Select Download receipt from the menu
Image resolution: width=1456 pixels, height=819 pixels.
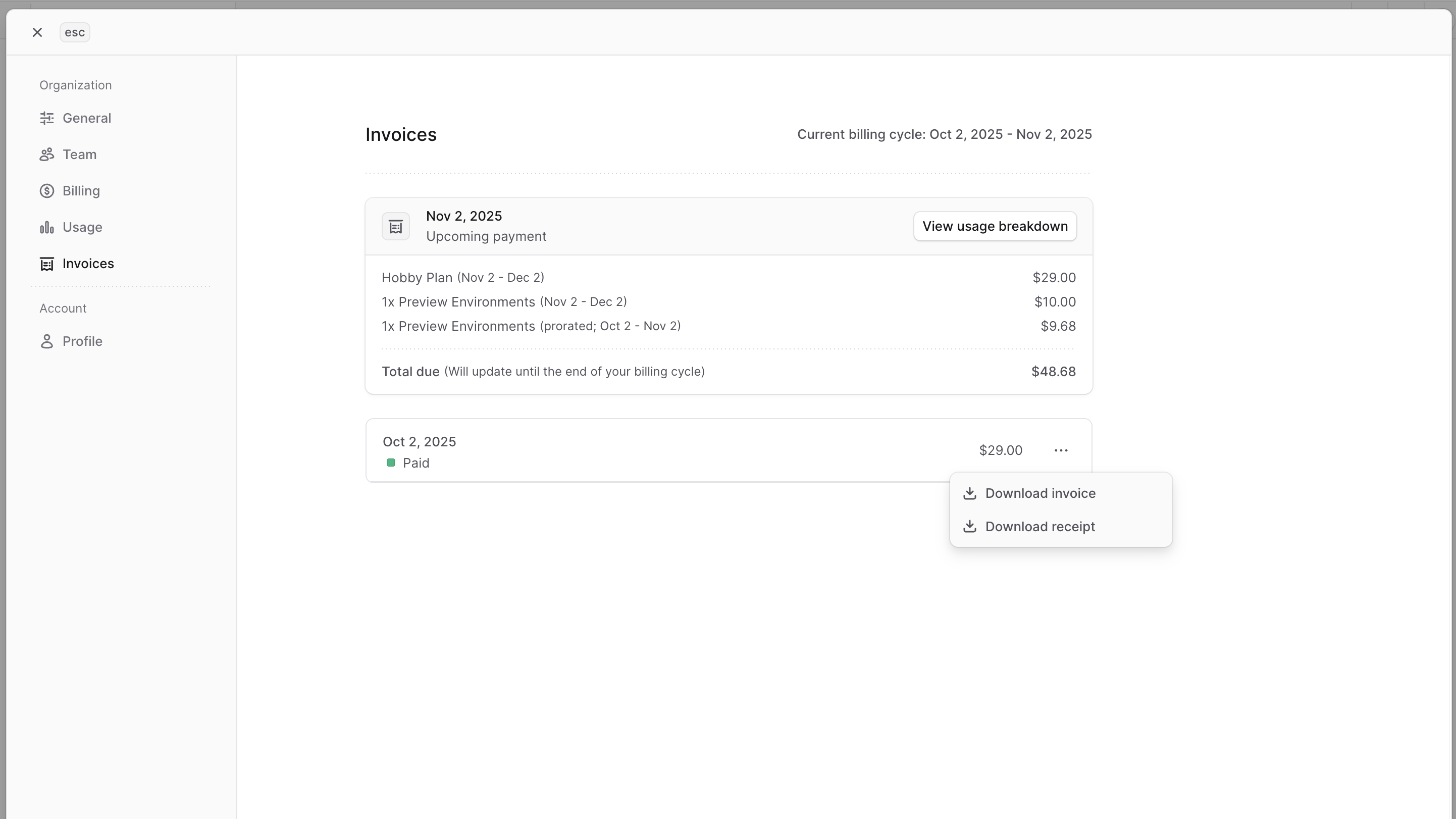1041,526
